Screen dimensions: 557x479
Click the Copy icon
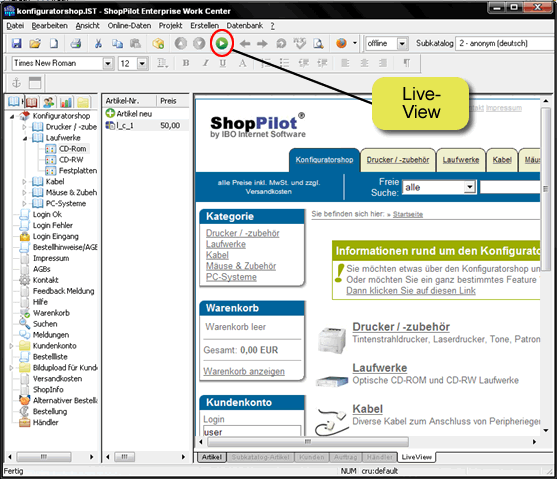click(x=117, y=43)
